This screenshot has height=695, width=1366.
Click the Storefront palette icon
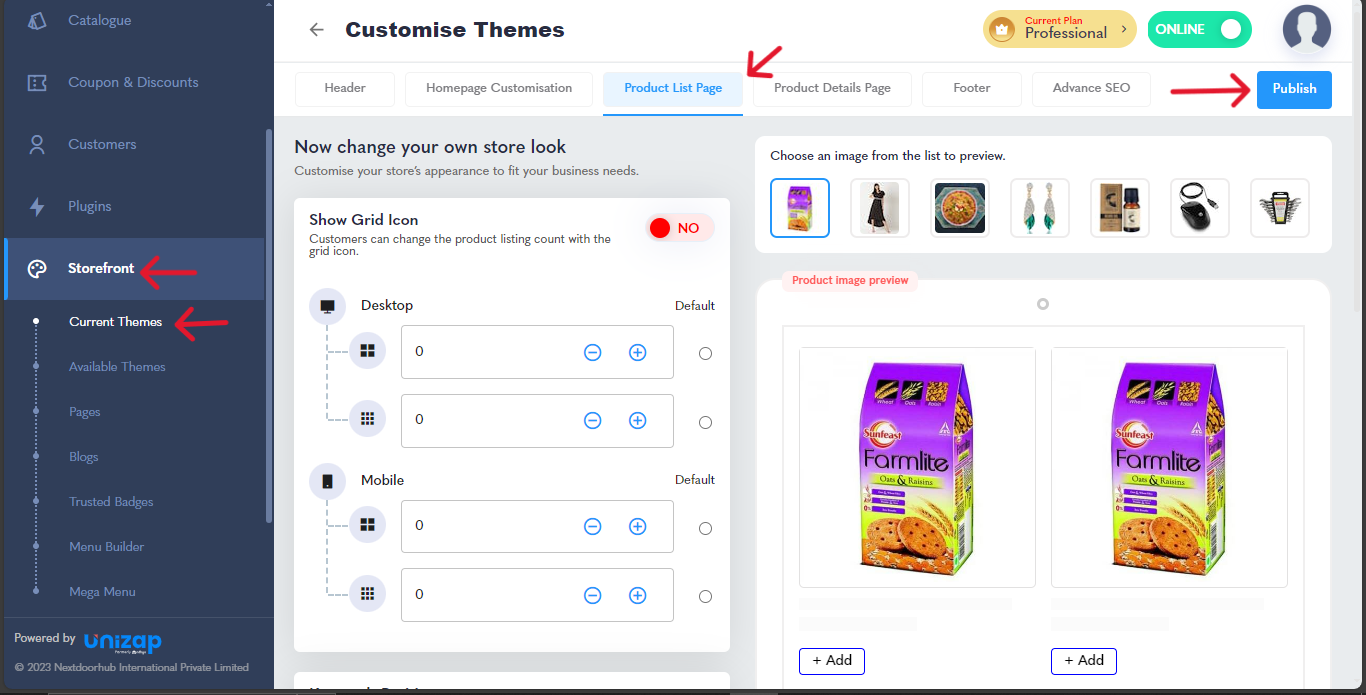[x=37, y=268]
